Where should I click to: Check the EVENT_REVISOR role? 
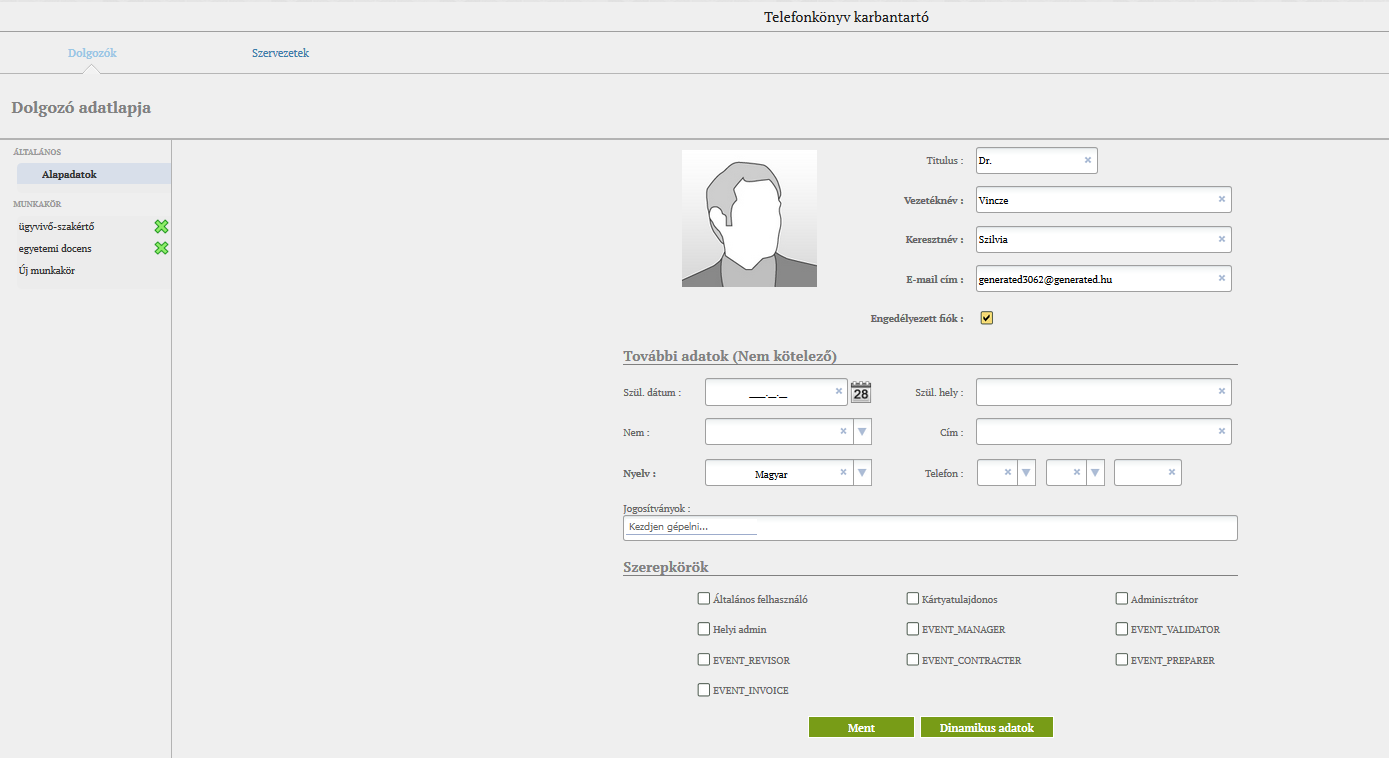(703, 660)
